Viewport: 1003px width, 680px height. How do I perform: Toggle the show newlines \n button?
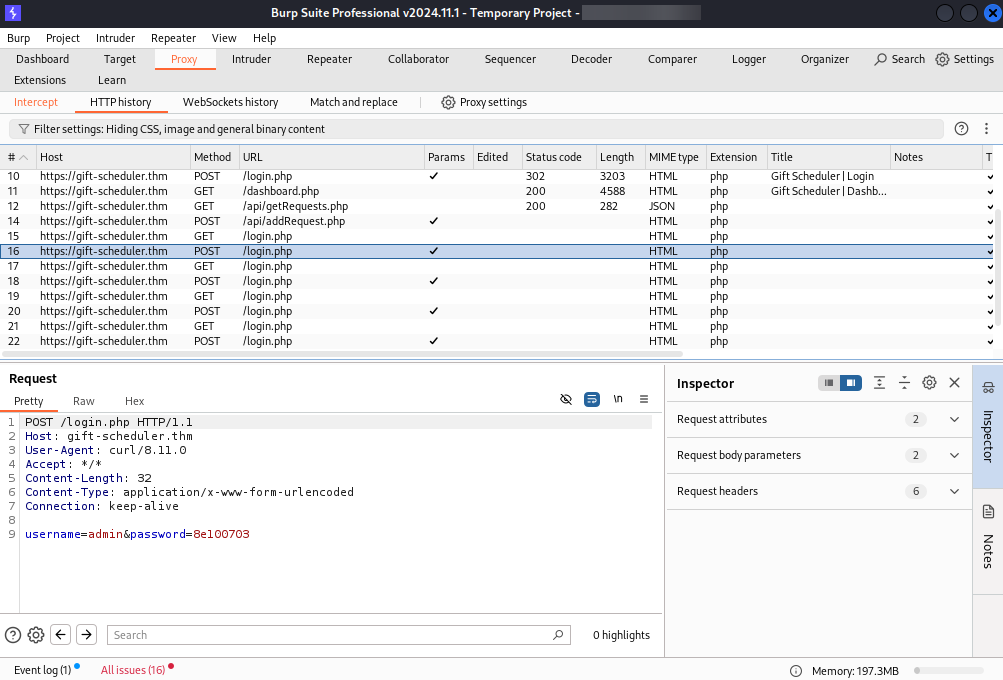(618, 399)
